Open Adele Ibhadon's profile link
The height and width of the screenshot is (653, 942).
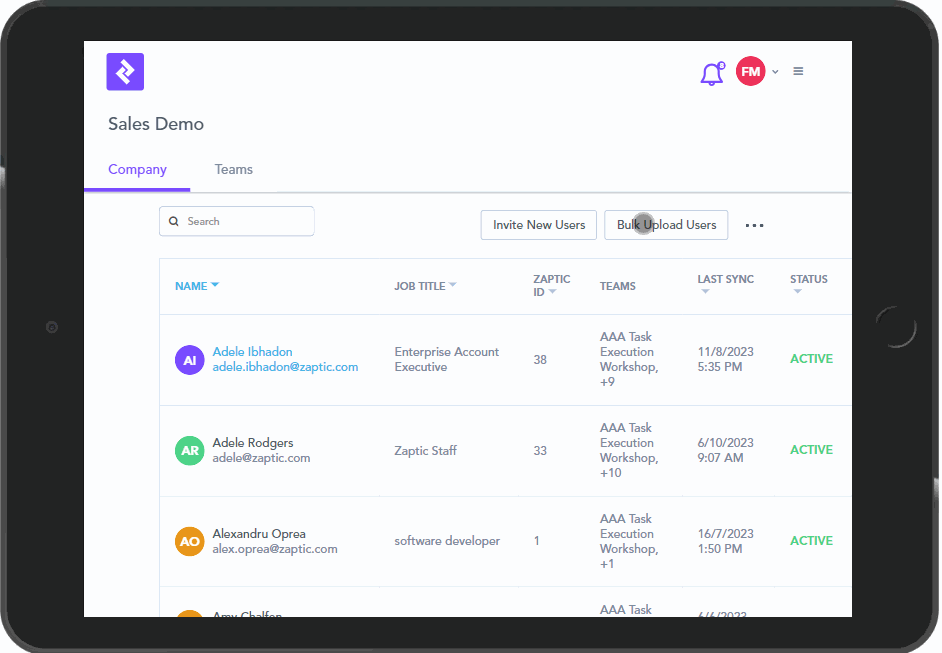click(252, 352)
